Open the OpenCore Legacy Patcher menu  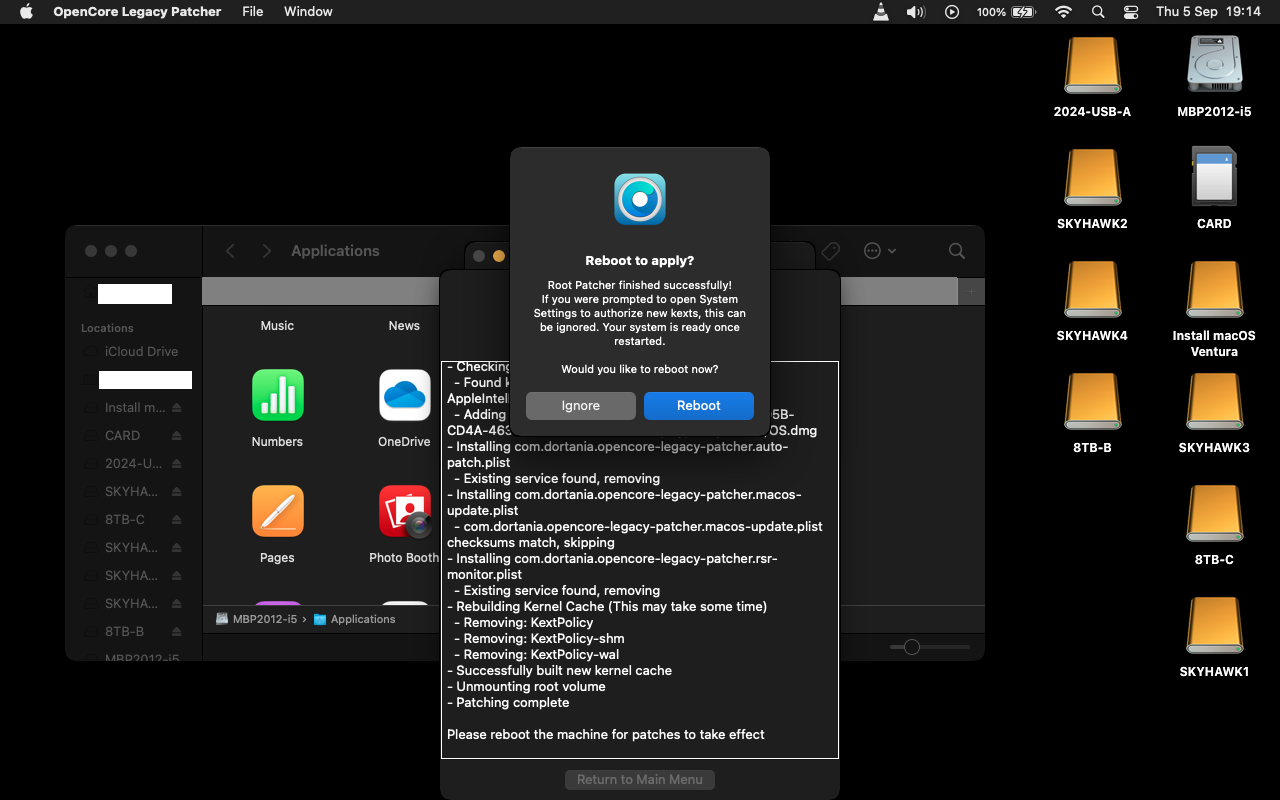pos(137,12)
